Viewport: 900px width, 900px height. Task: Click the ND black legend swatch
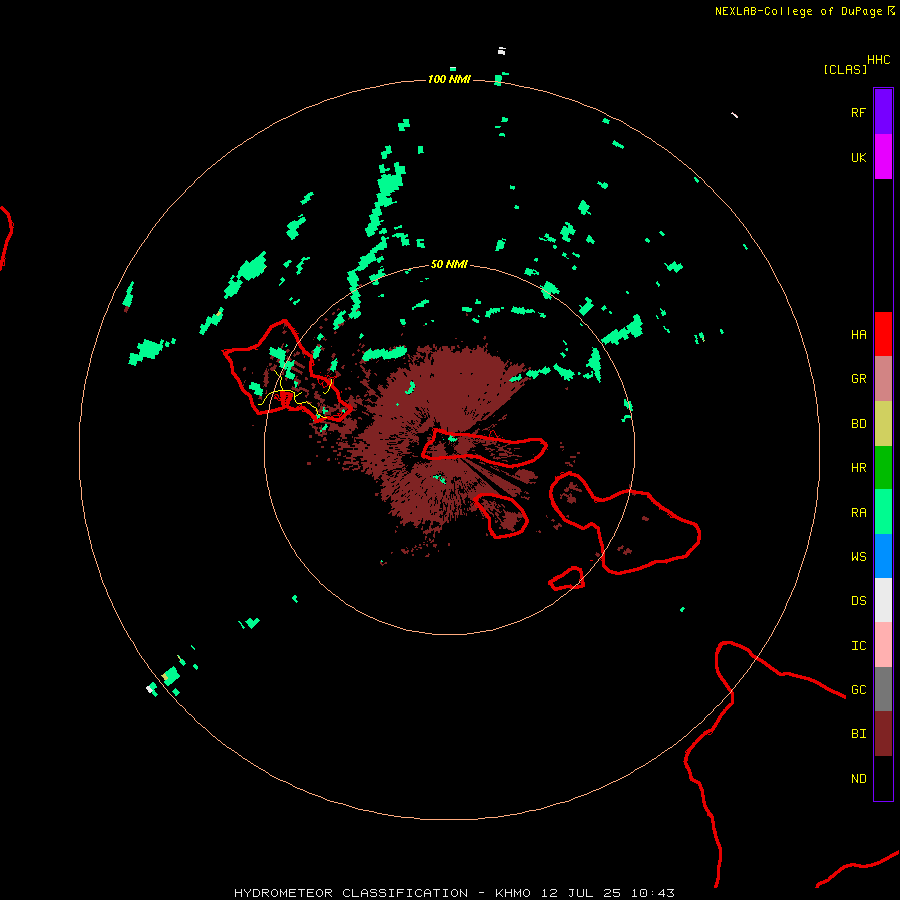883,778
